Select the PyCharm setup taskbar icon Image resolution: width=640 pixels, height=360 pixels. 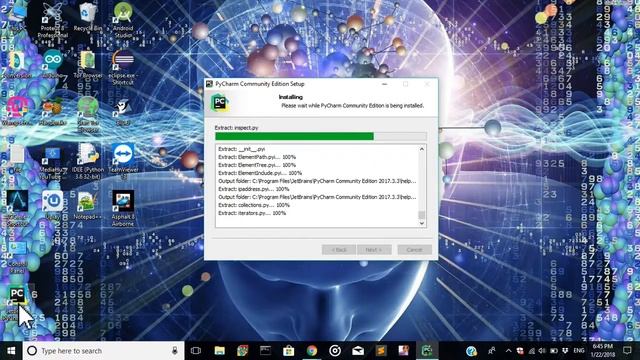[x=427, y=351]
